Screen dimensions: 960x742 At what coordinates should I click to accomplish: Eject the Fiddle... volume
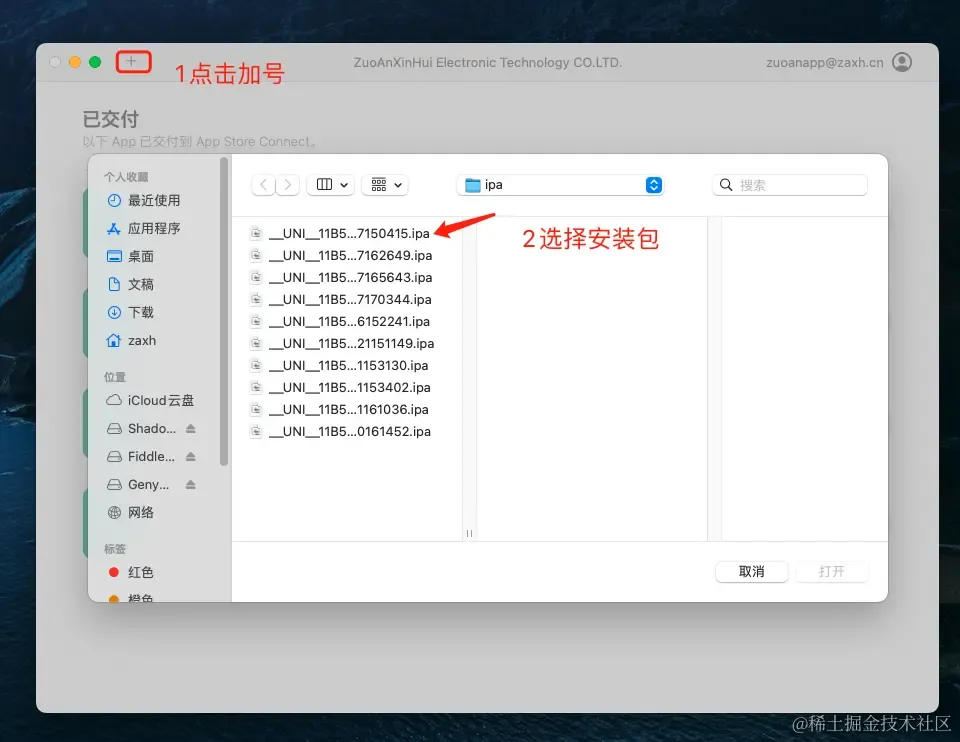(x=190, y=457)
